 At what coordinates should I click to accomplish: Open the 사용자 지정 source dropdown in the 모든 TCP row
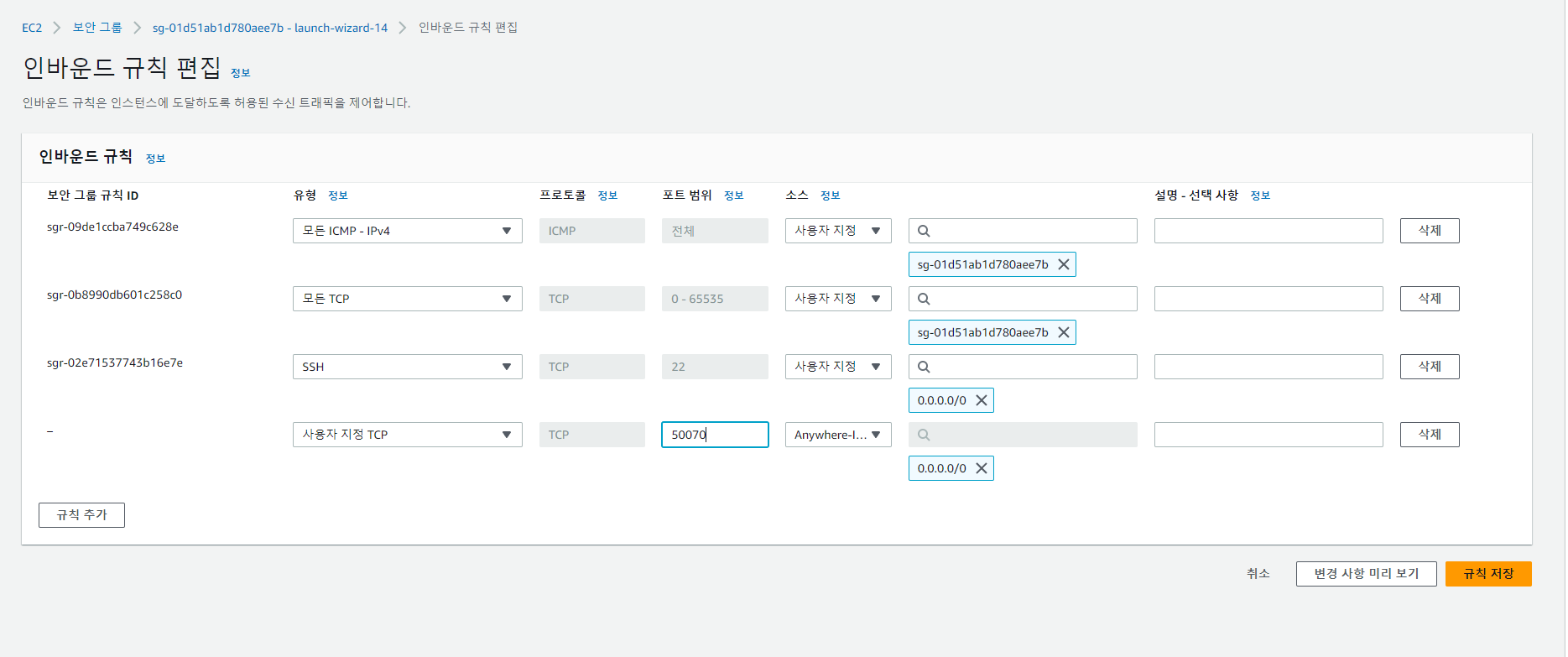click(838, 299)
